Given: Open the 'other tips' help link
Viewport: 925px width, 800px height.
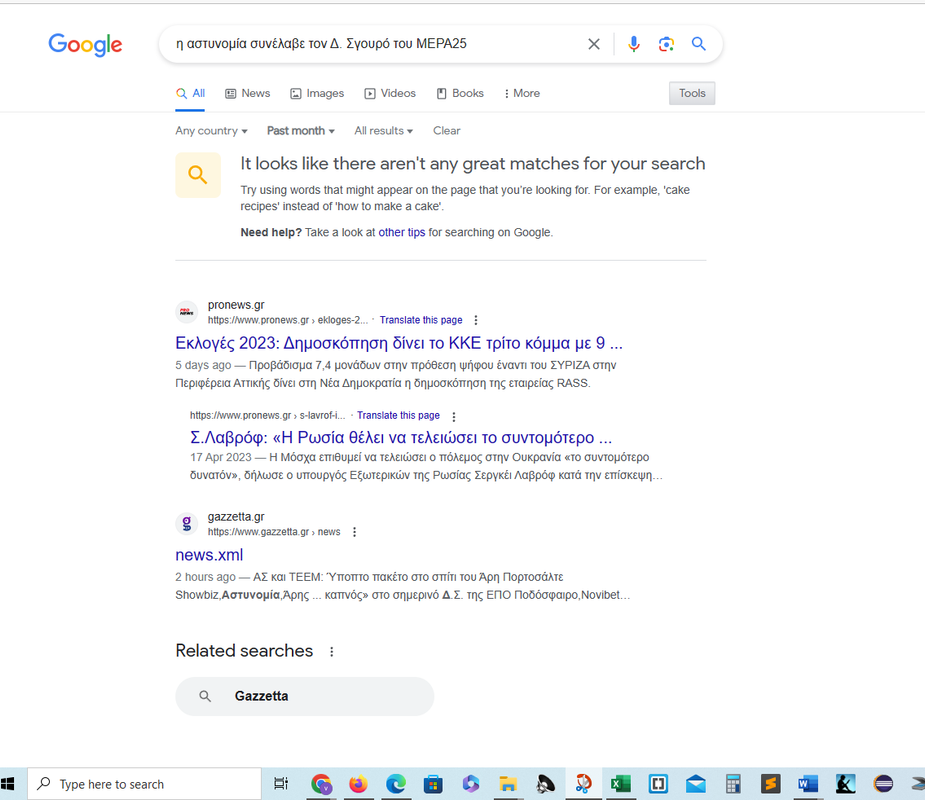Looking at the screenshot, I should tap(402, 232).
